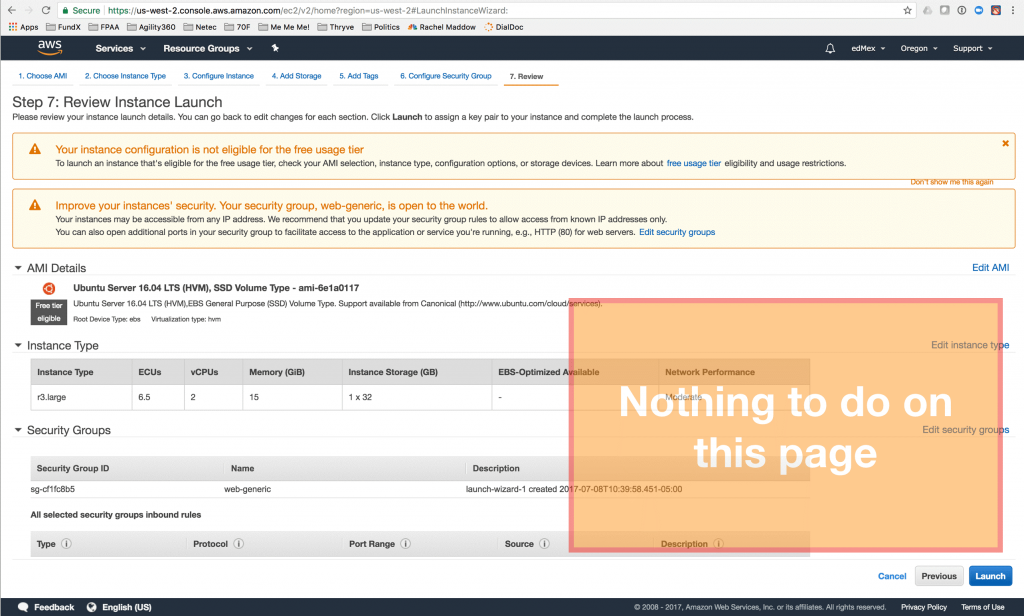The image size is (1024, 616).
Task: Click the Ubuntu Server 16.04 LTS AMI title
Action: (x=216, y=288)
